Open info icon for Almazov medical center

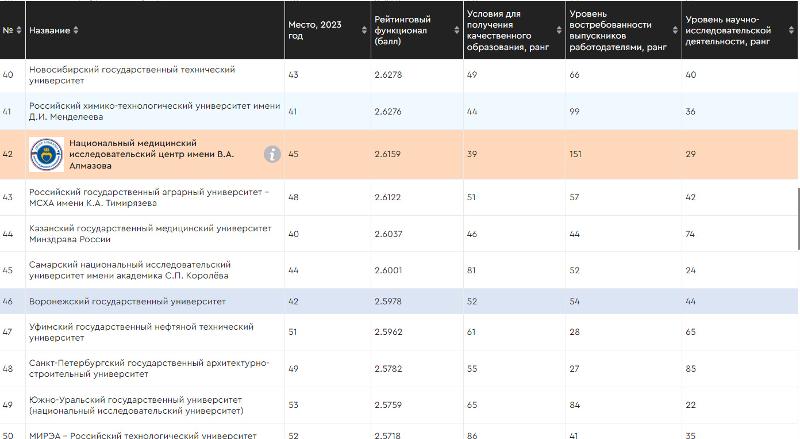coord(271,154)
